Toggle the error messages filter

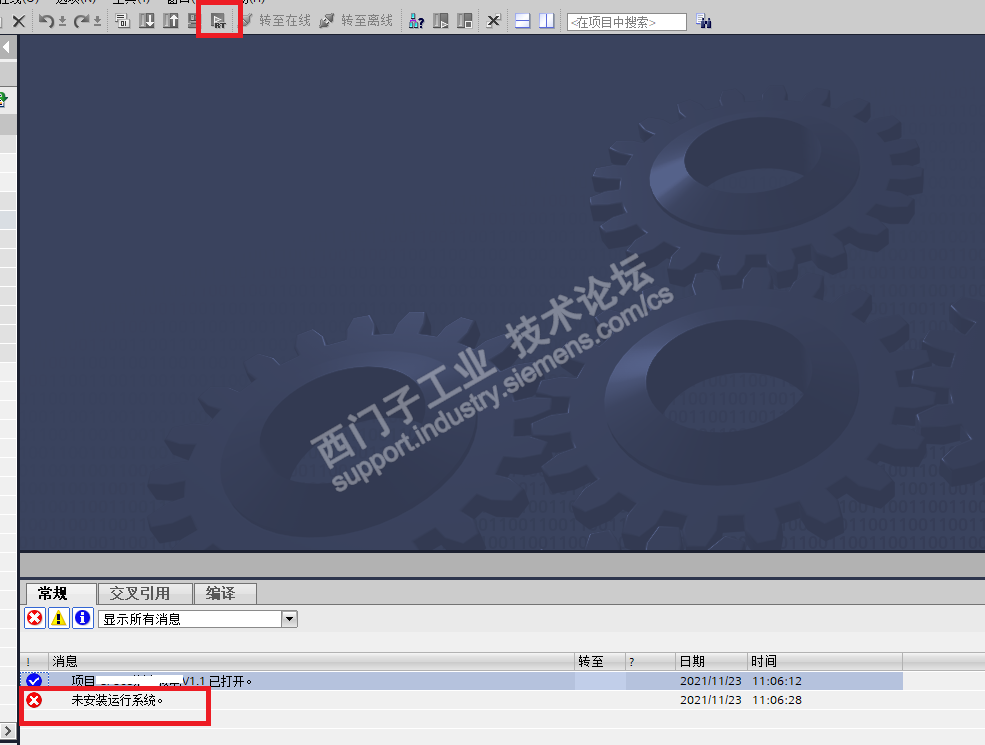click(x=35, y=618)
